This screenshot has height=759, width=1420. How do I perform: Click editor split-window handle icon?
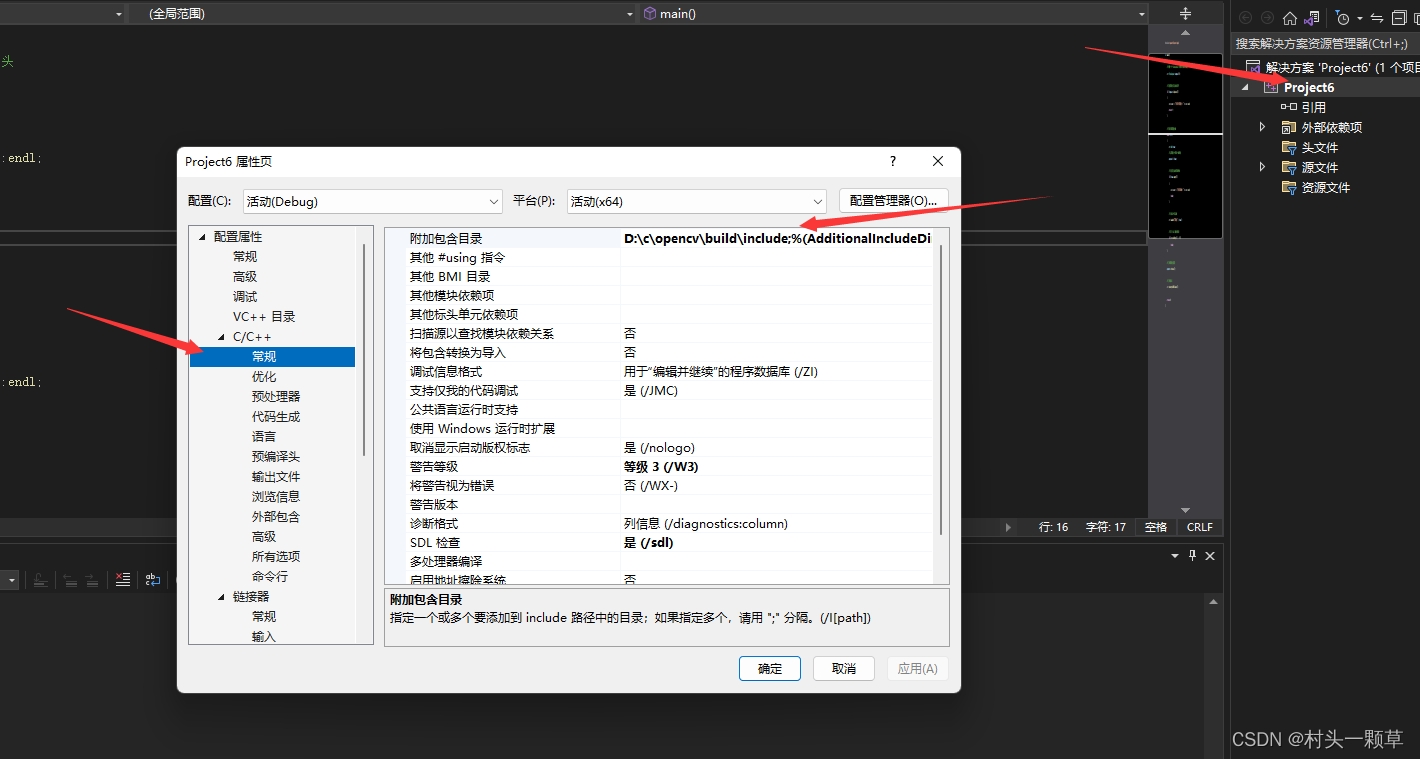click(x=1186, y=14)
